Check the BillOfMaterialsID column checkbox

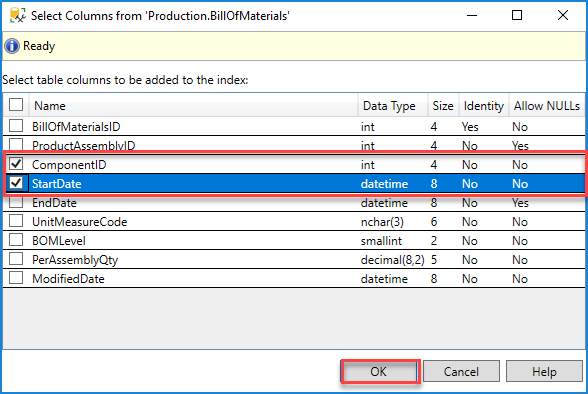pos(16,126)
